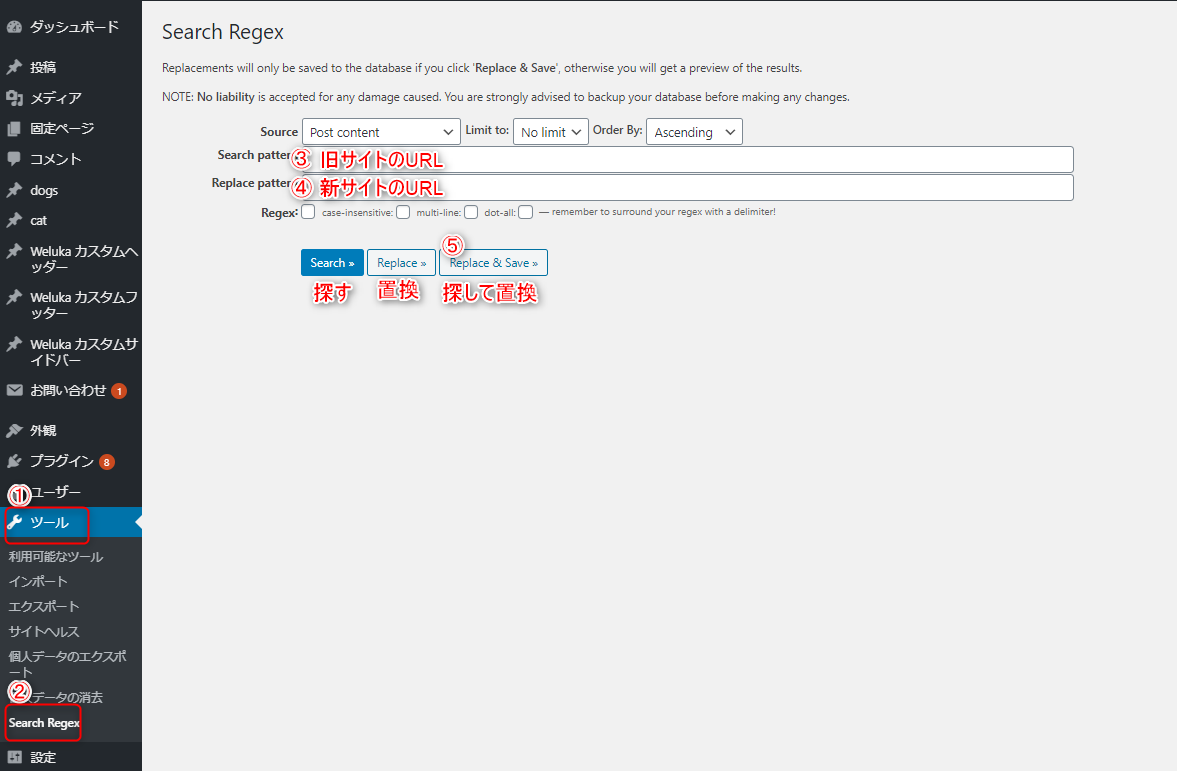The width and height of the screenshot is (1177, 771).
Task: Click the pushpin icon beside 投稿
Action: [14, 67]
